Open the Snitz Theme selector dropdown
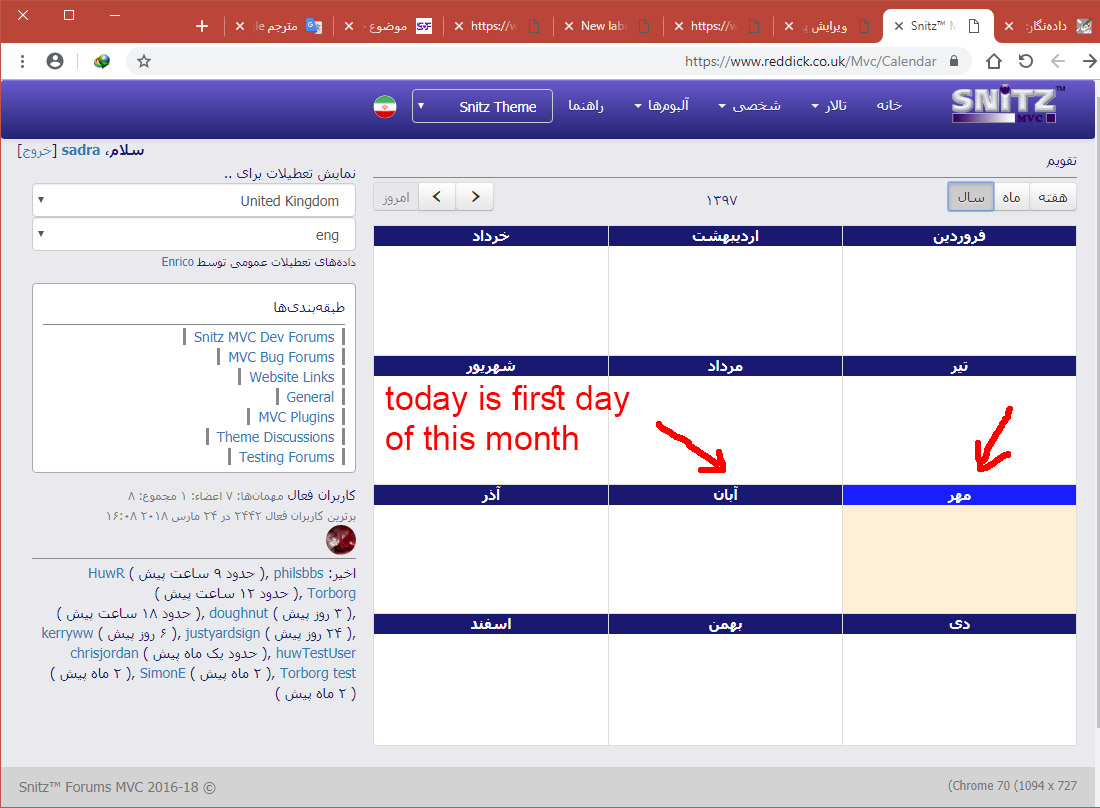Image resolution: width=1100 pixels, height=808 pixels. pyautogui.click(x=482, y=106)
